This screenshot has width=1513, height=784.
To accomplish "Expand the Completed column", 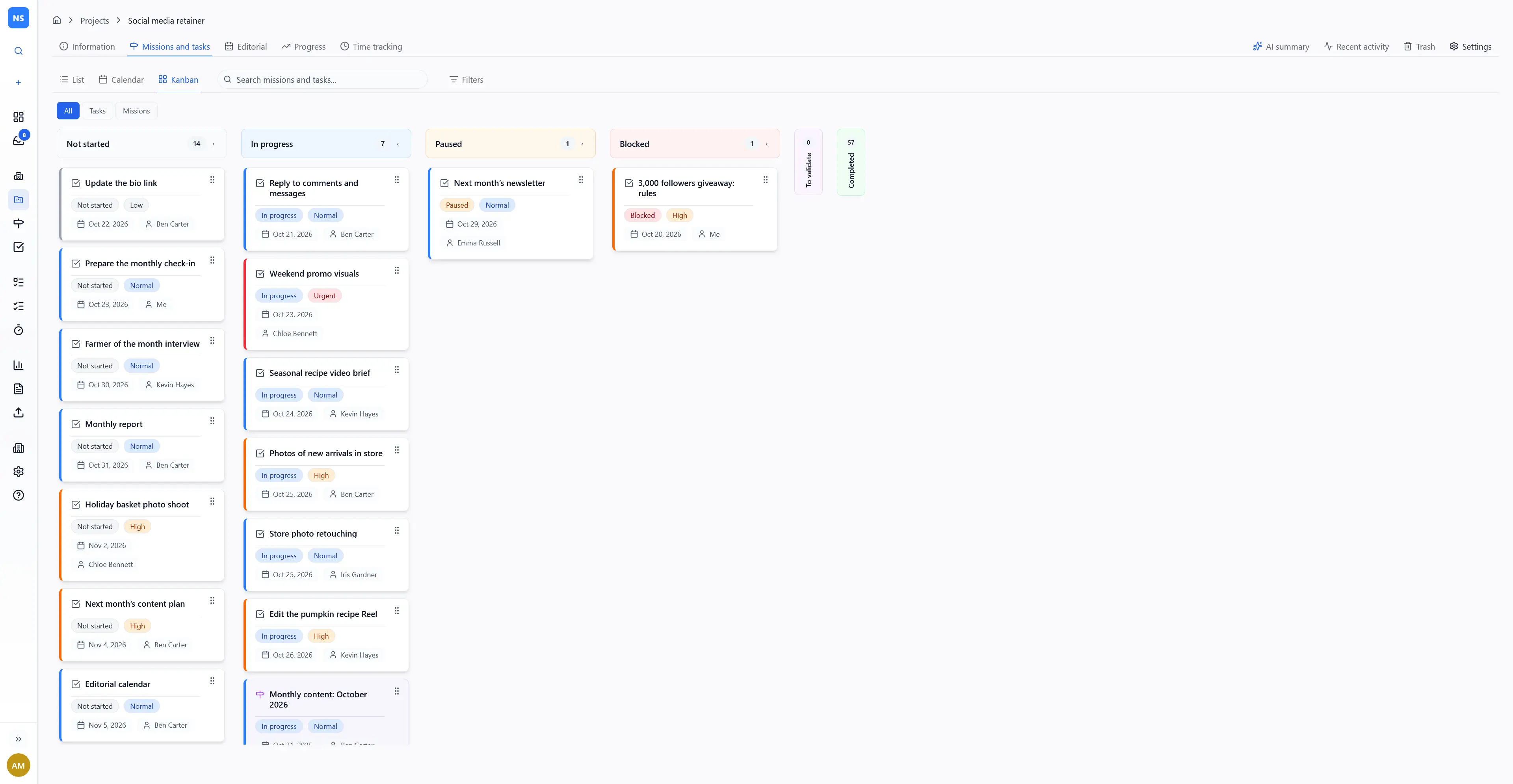I will point(851,163).
